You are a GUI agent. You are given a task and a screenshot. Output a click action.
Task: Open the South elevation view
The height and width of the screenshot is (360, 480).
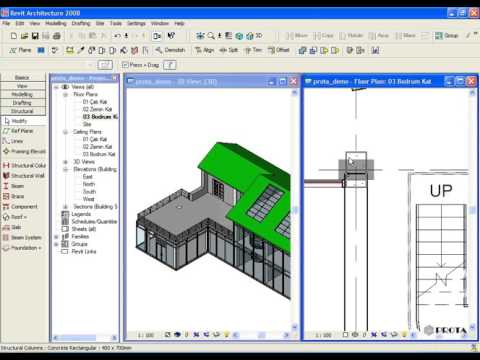tap(89, 192)
